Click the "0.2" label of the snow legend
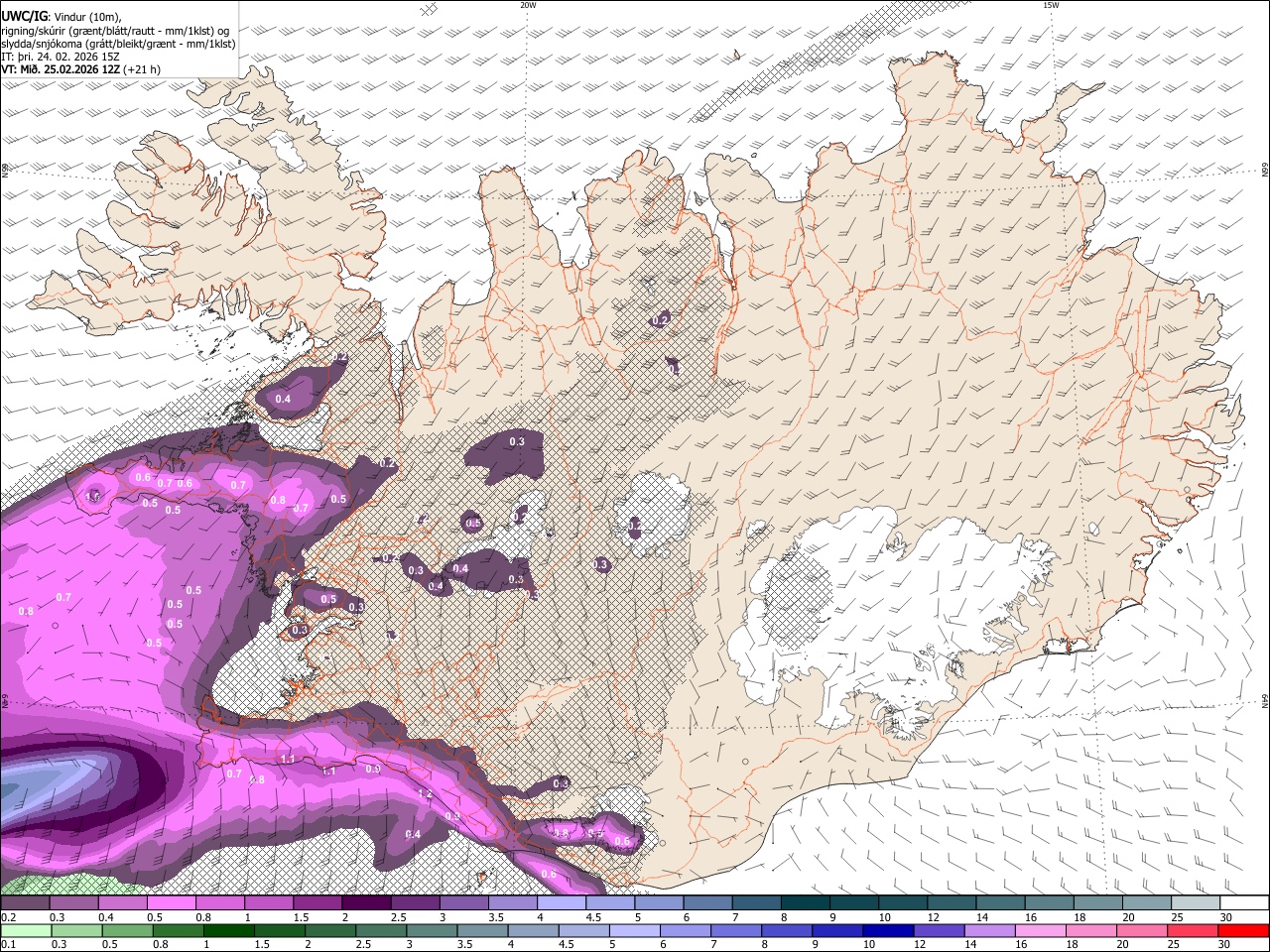Viewport: 1270px width, 952px height. (9, 917)
